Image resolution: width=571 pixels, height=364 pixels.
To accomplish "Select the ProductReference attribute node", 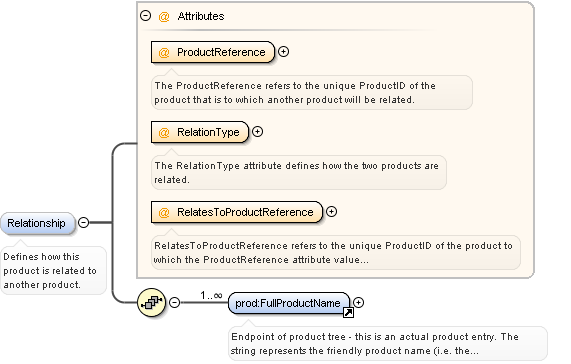I will click(213, 52).
